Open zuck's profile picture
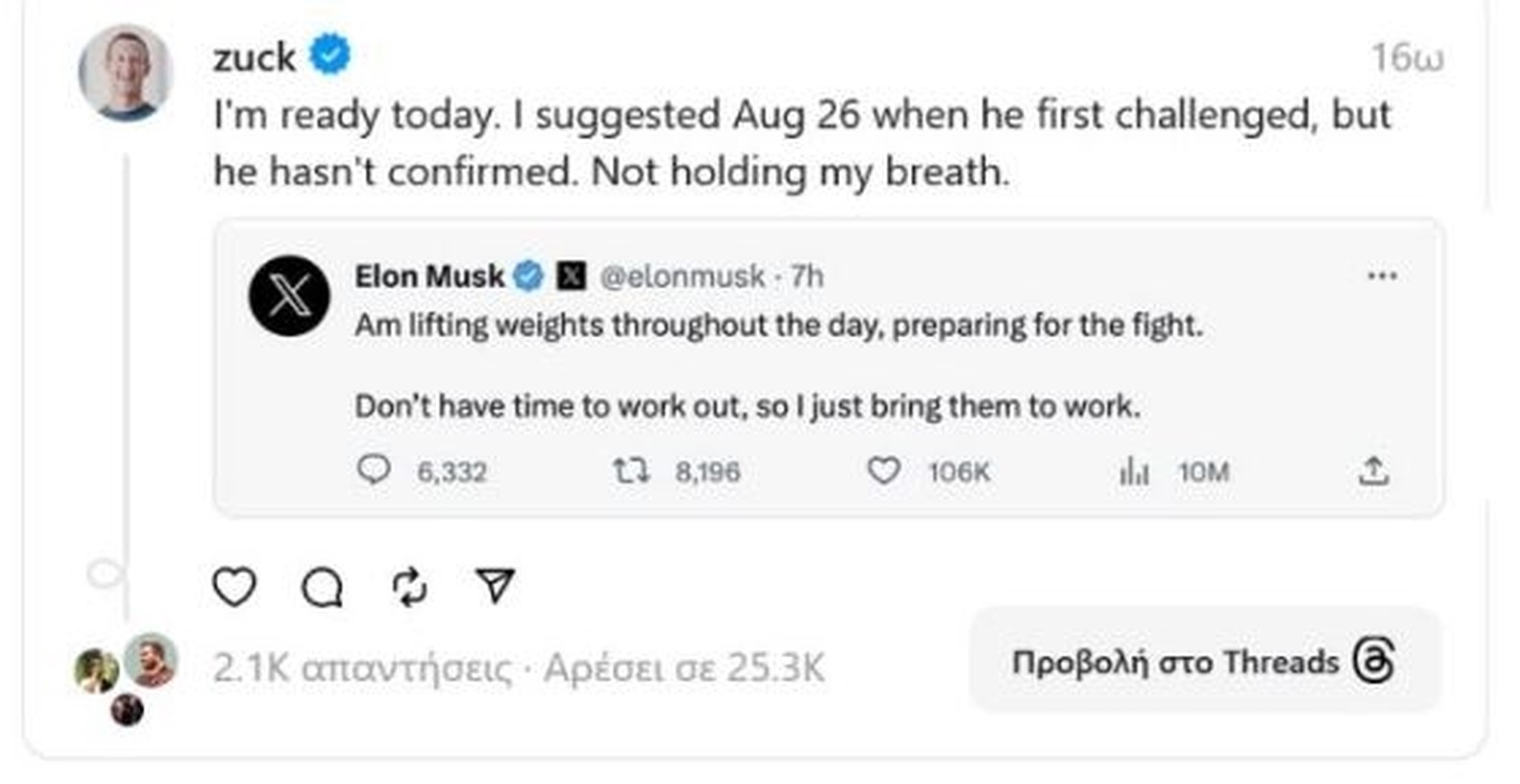The height and width of the screenshot is (784, 1520). pos(126,72)
